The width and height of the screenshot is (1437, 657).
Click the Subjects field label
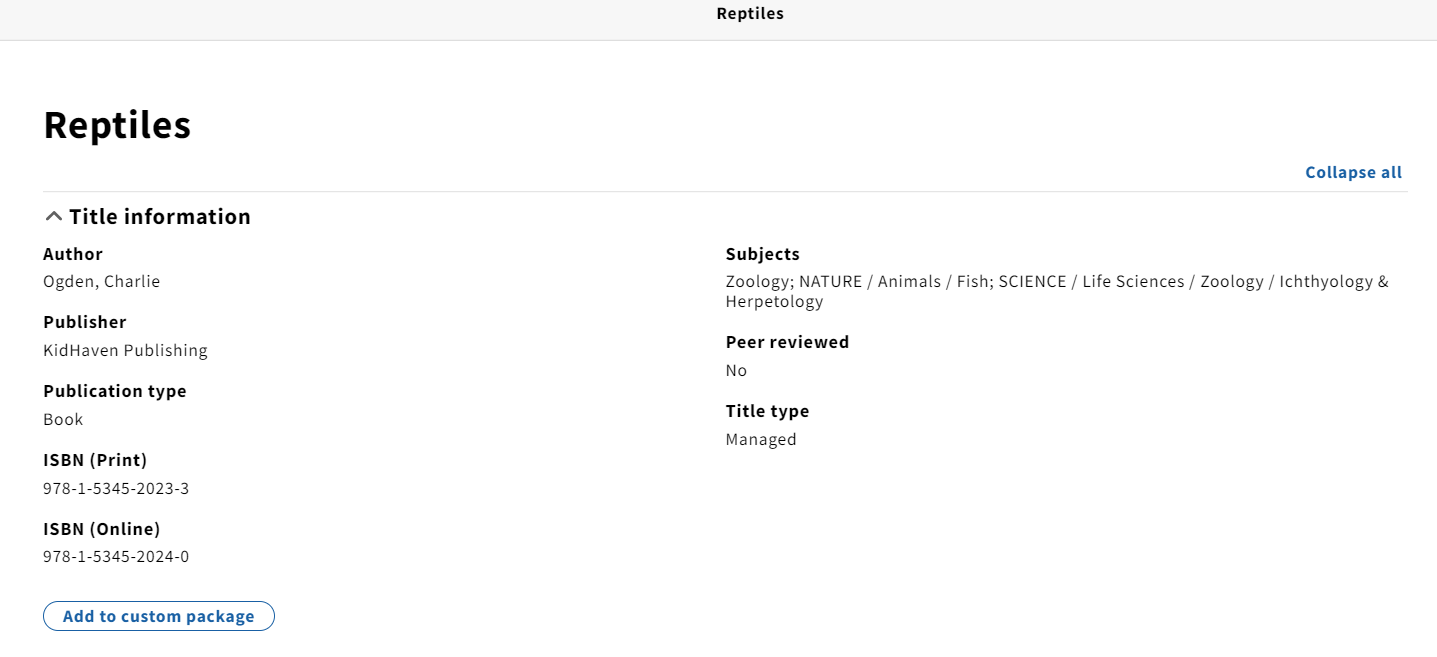[x=763, y=254]
